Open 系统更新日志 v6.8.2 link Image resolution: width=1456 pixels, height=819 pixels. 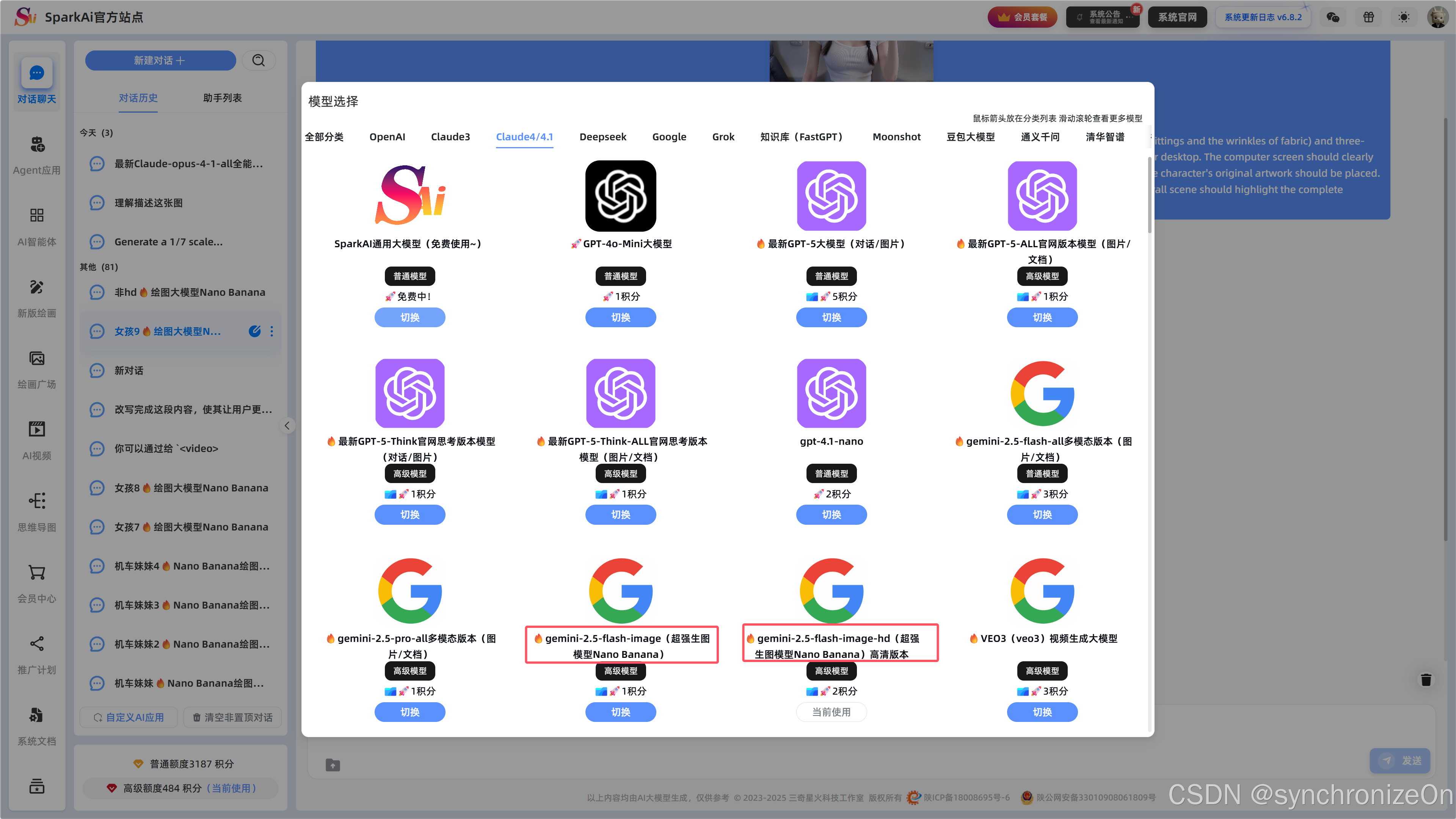click(1263, 17)
